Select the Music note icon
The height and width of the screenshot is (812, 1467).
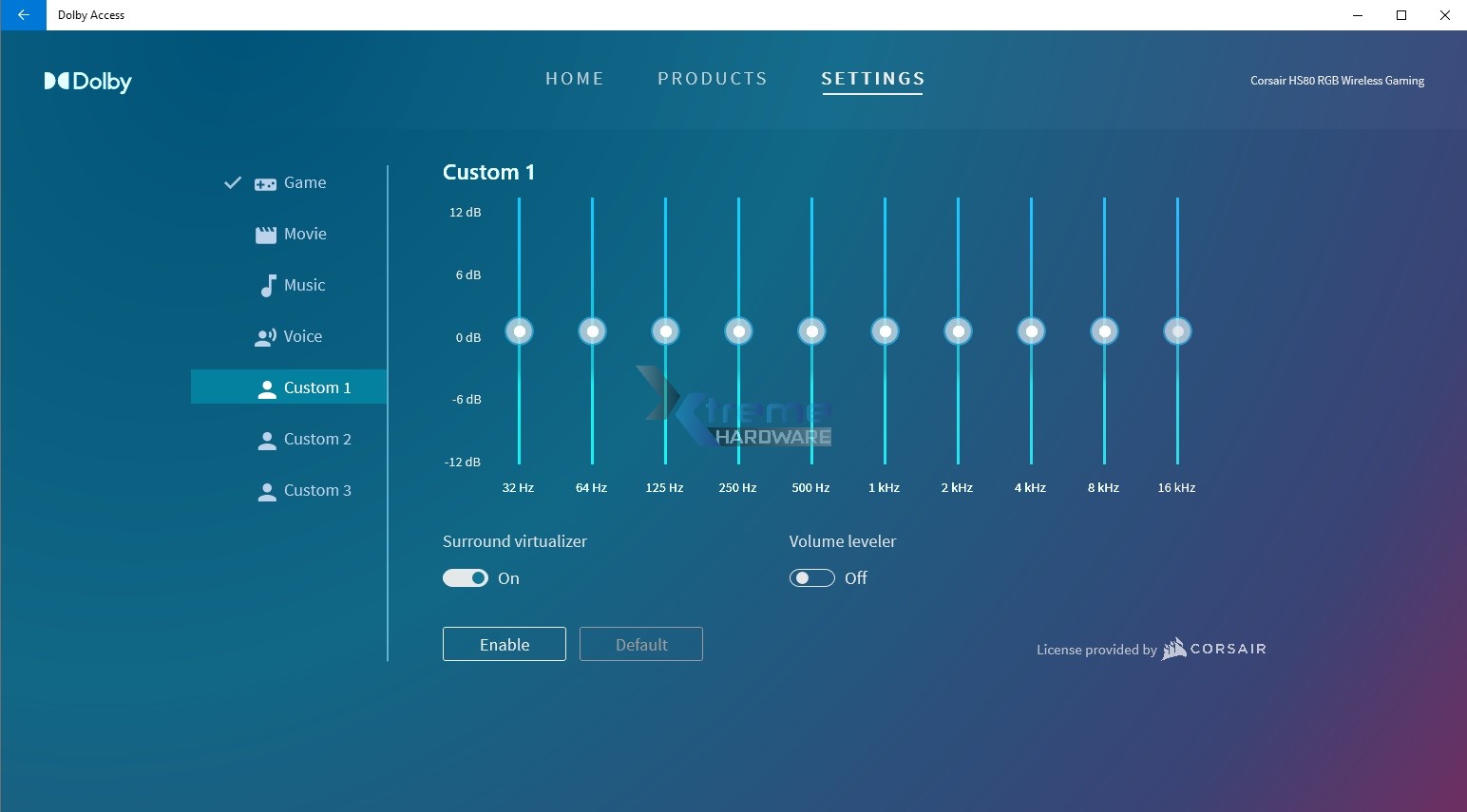[267, 285]
